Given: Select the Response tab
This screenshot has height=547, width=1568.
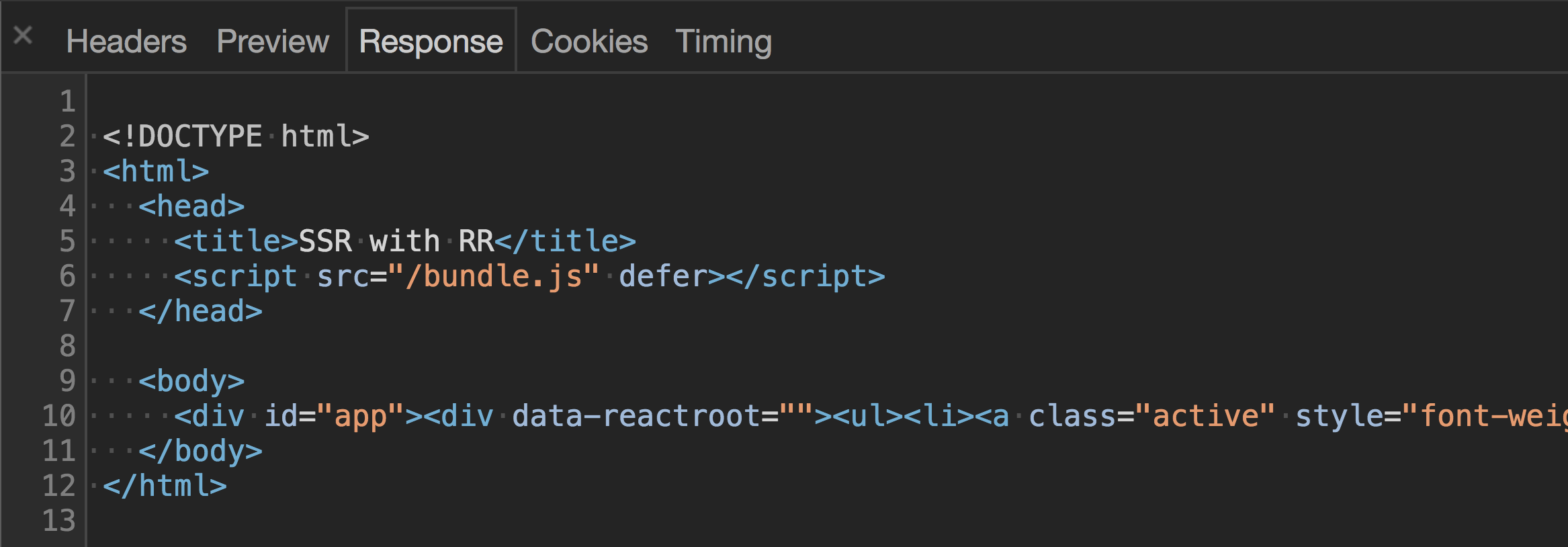Looking at the screenshot, I should coord(431,42).
